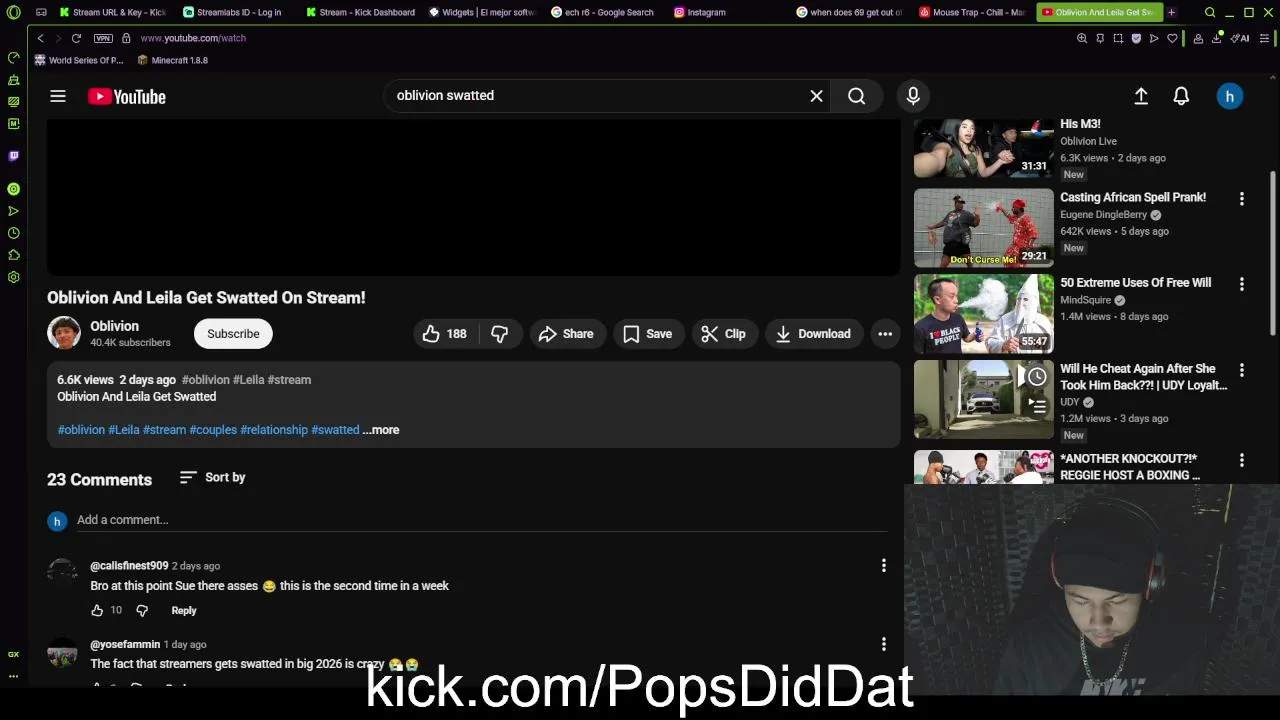The height and width of the screenshot is (720, 1280).
Task: Open the comment Sort by dropdown
Action: 212,478
